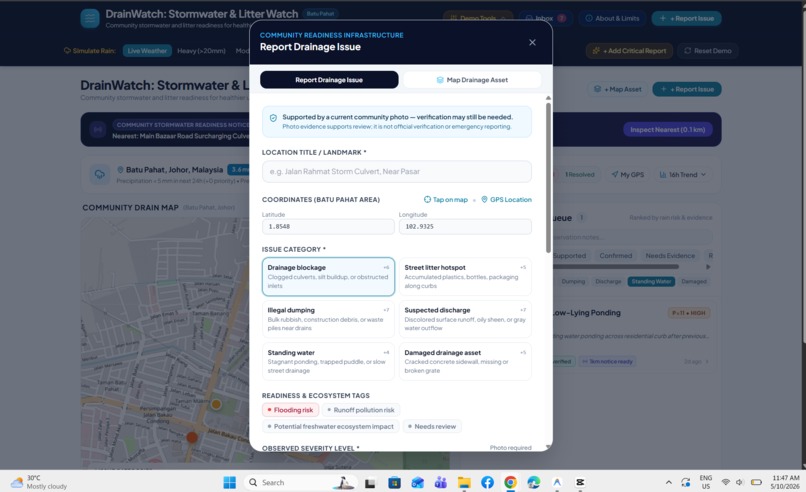Use the Tap on map link
Viewport: 806px width, 492px height.
point(446,199)
